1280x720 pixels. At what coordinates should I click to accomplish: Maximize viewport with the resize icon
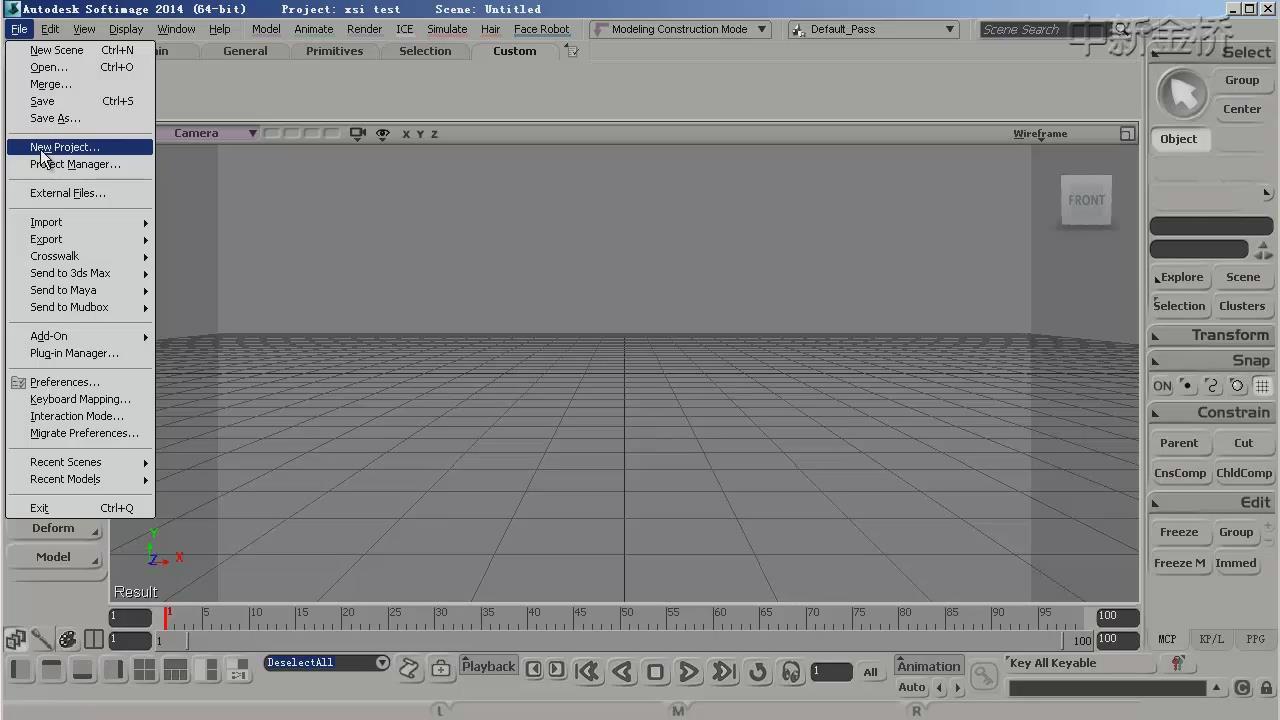(1127, 134)
